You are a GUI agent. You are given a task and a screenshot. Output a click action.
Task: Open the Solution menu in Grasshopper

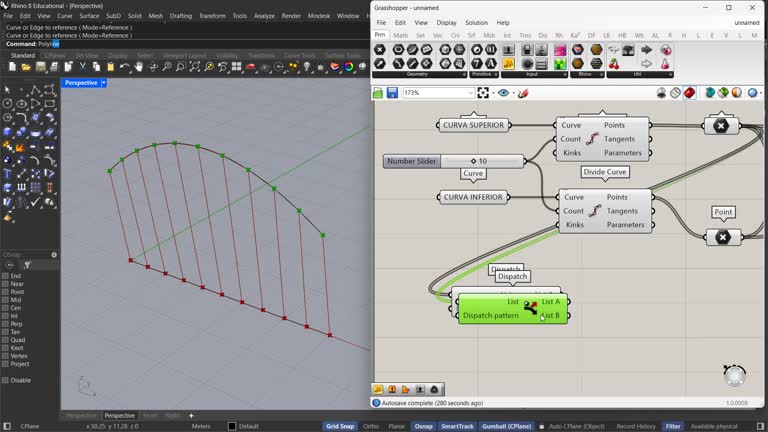pos(476,22)
